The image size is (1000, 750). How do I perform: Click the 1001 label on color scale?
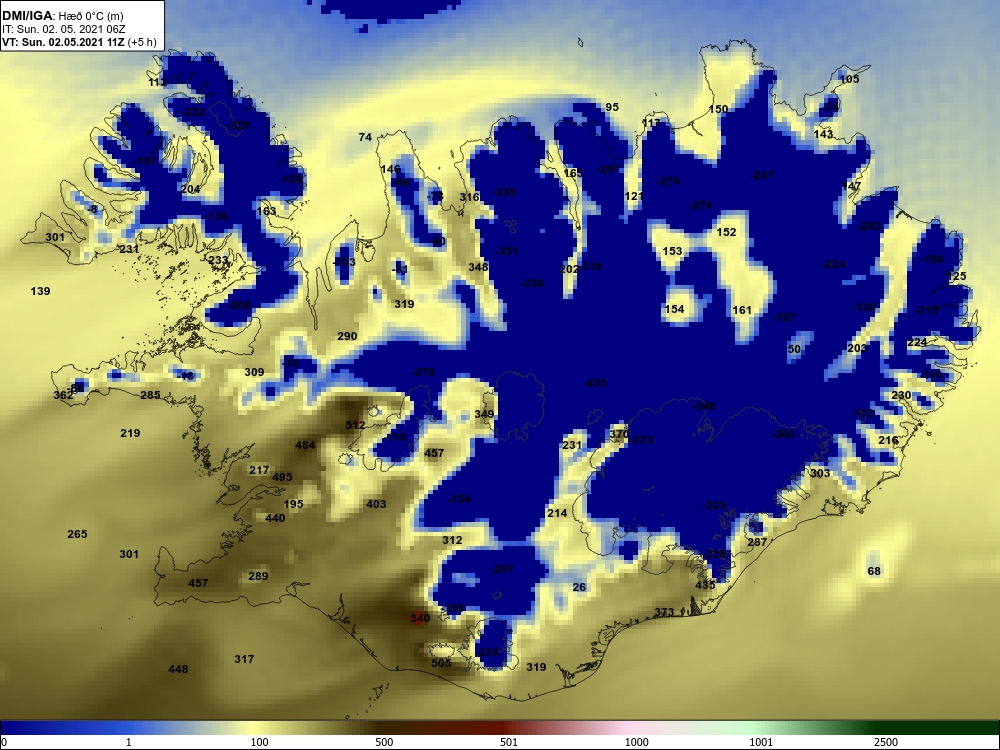pos(761,742)
